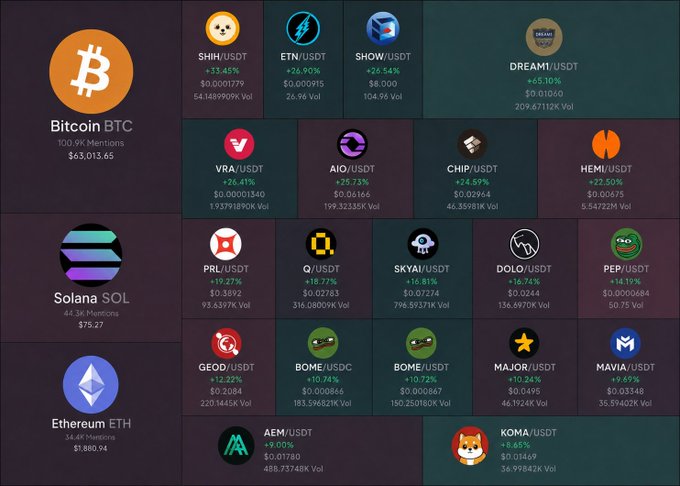Click the +9.00% change on AEM
This screenshot has width=680, height=486.
coord(279,445)
